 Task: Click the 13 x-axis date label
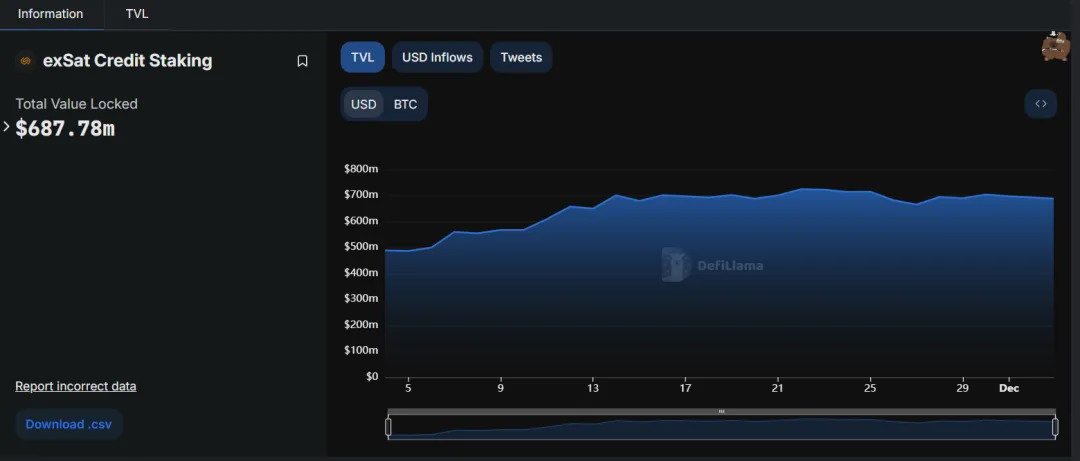click(x=593, y=388)
